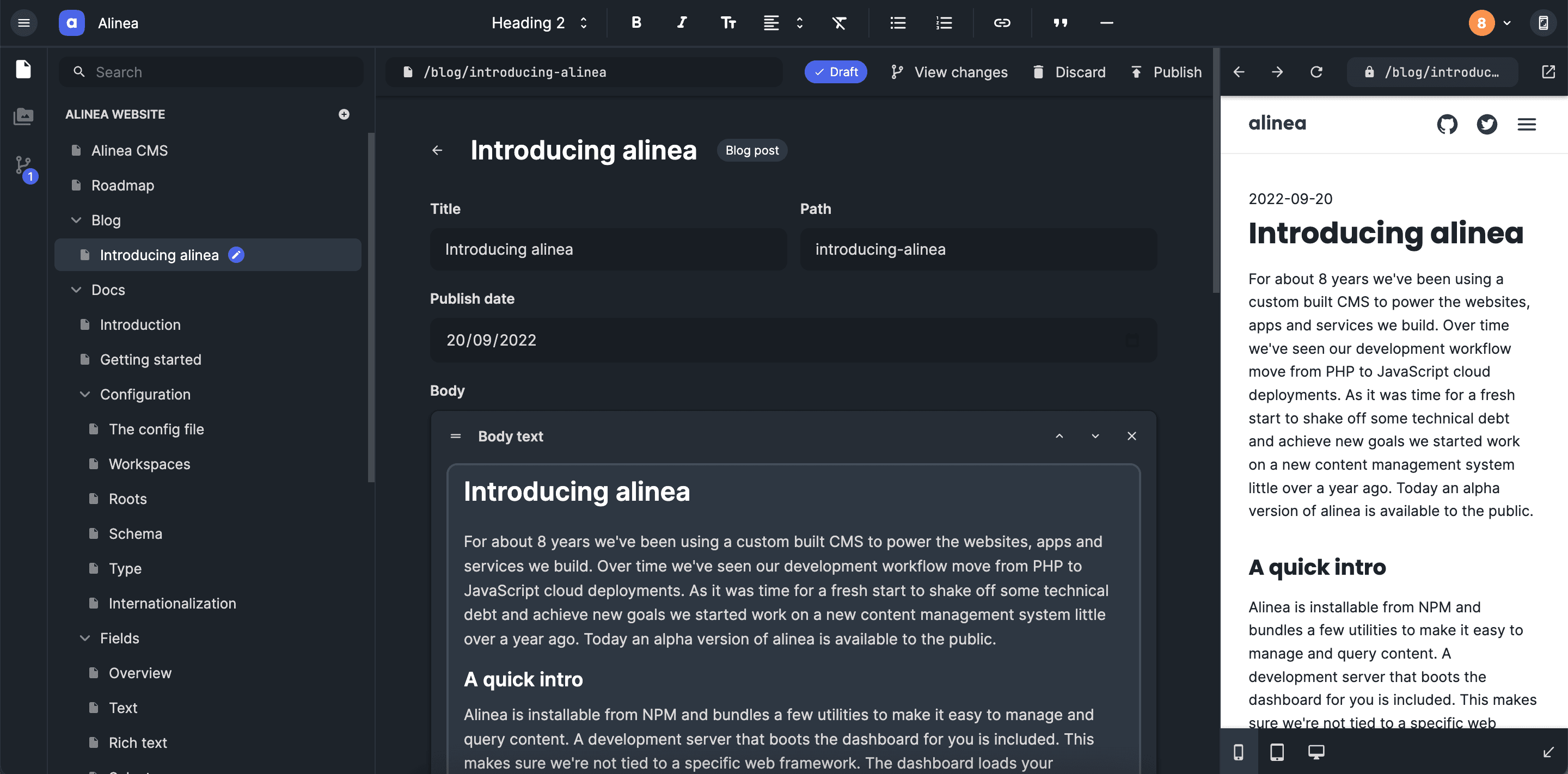Click the Draft status badge

point(836,72)
